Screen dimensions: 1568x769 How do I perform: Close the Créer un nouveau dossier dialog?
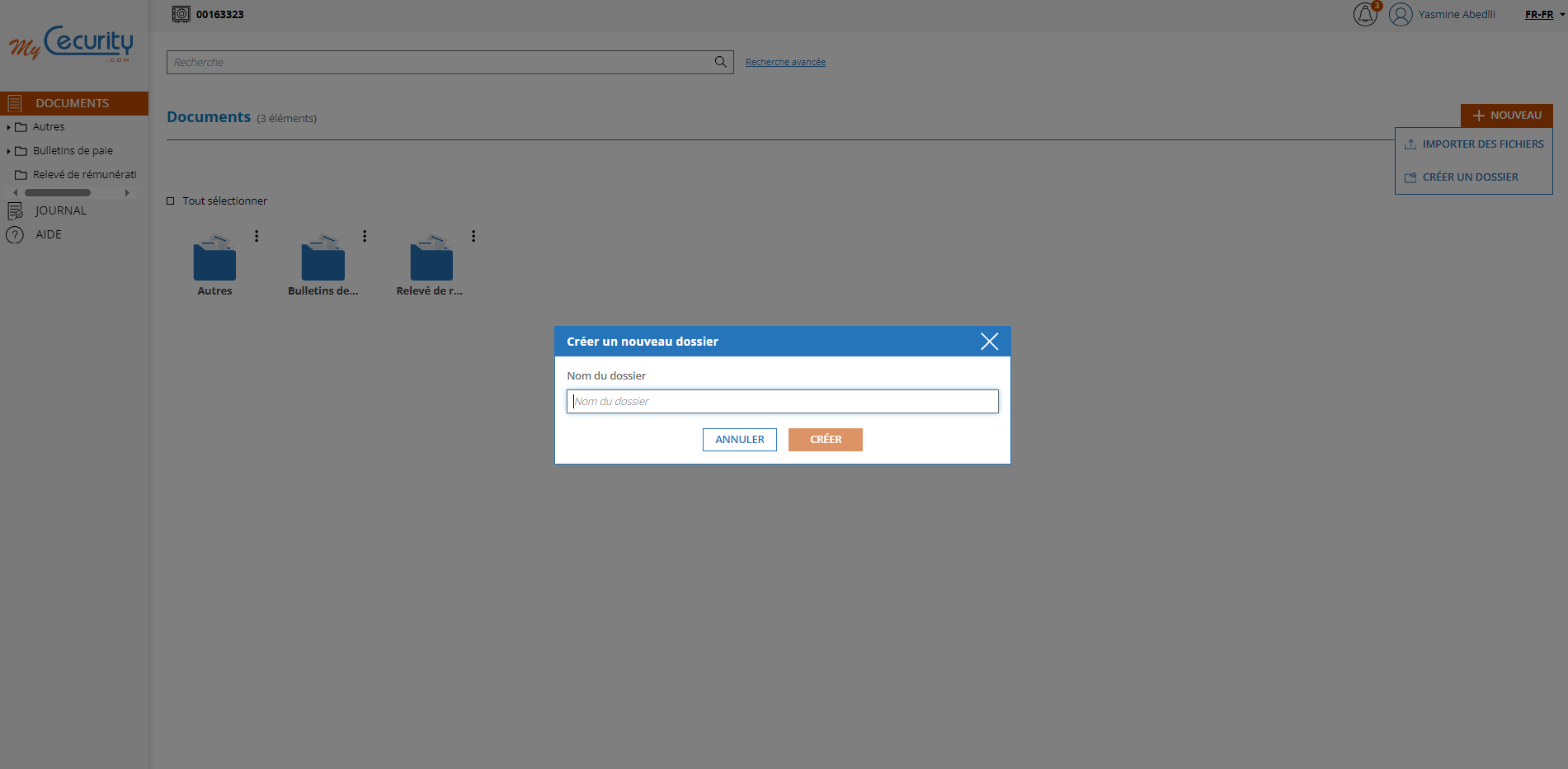(989, 342)
